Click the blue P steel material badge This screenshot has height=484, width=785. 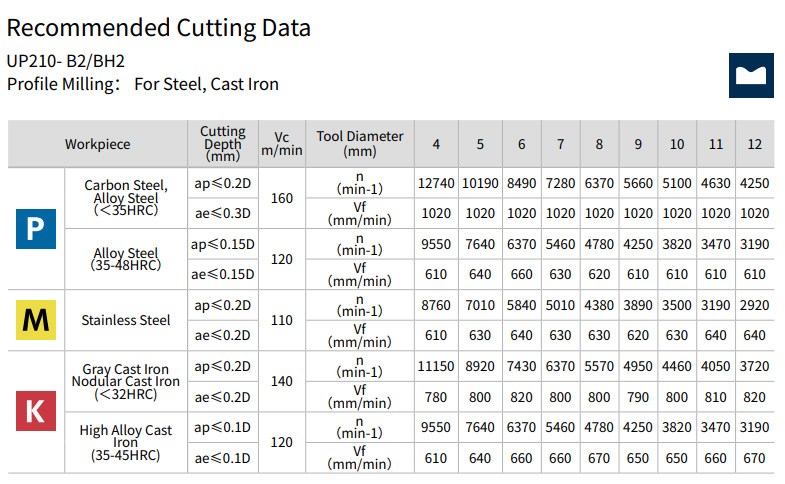coord(35,229)
